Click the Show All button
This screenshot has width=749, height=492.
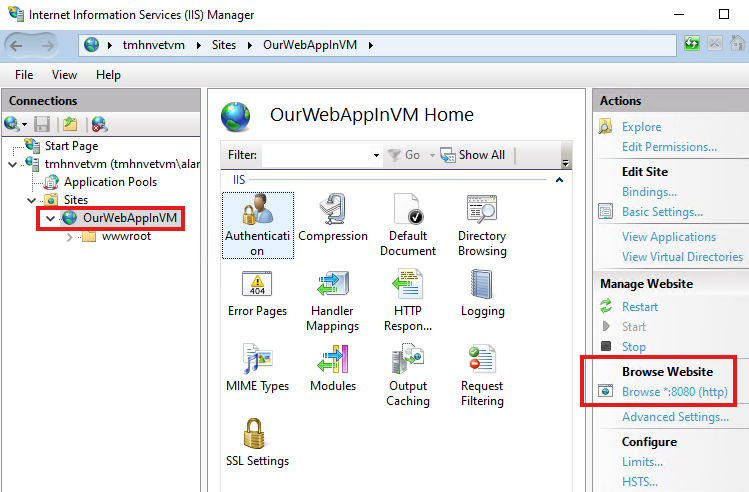[472, 155]
